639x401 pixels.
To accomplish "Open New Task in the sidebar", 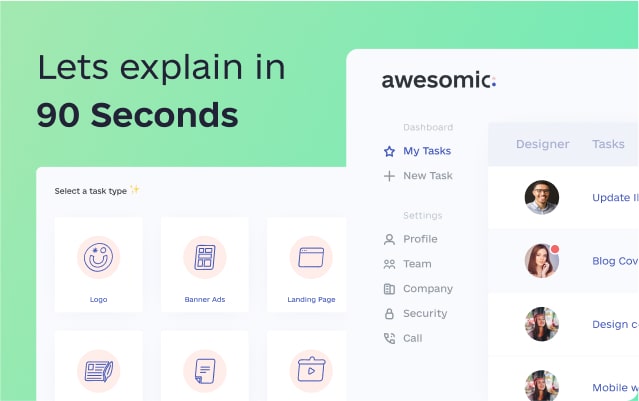I will tap(427, 176).
